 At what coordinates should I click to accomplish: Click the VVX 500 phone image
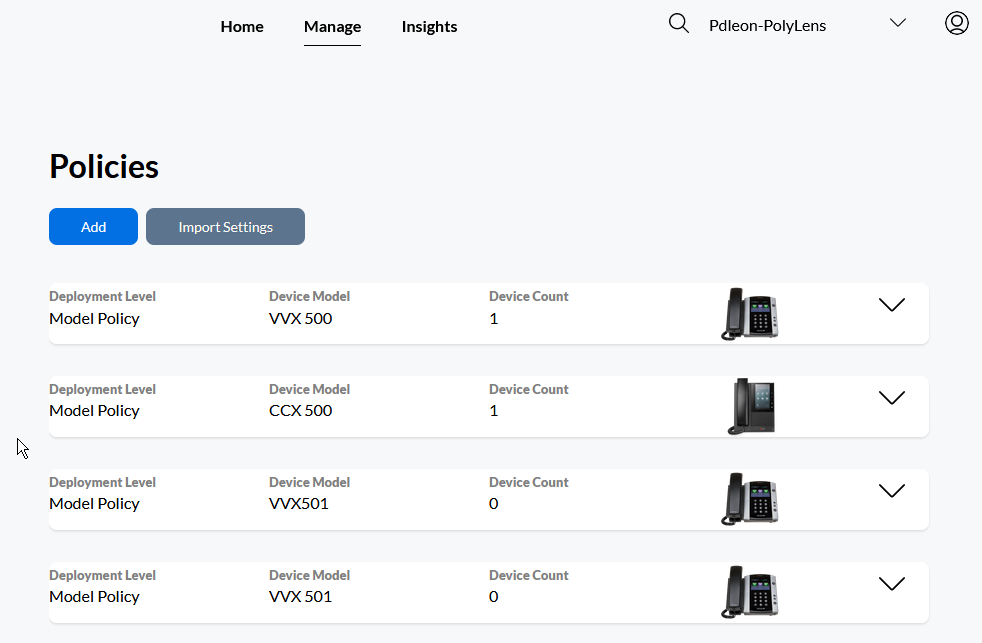pos(749,314)
